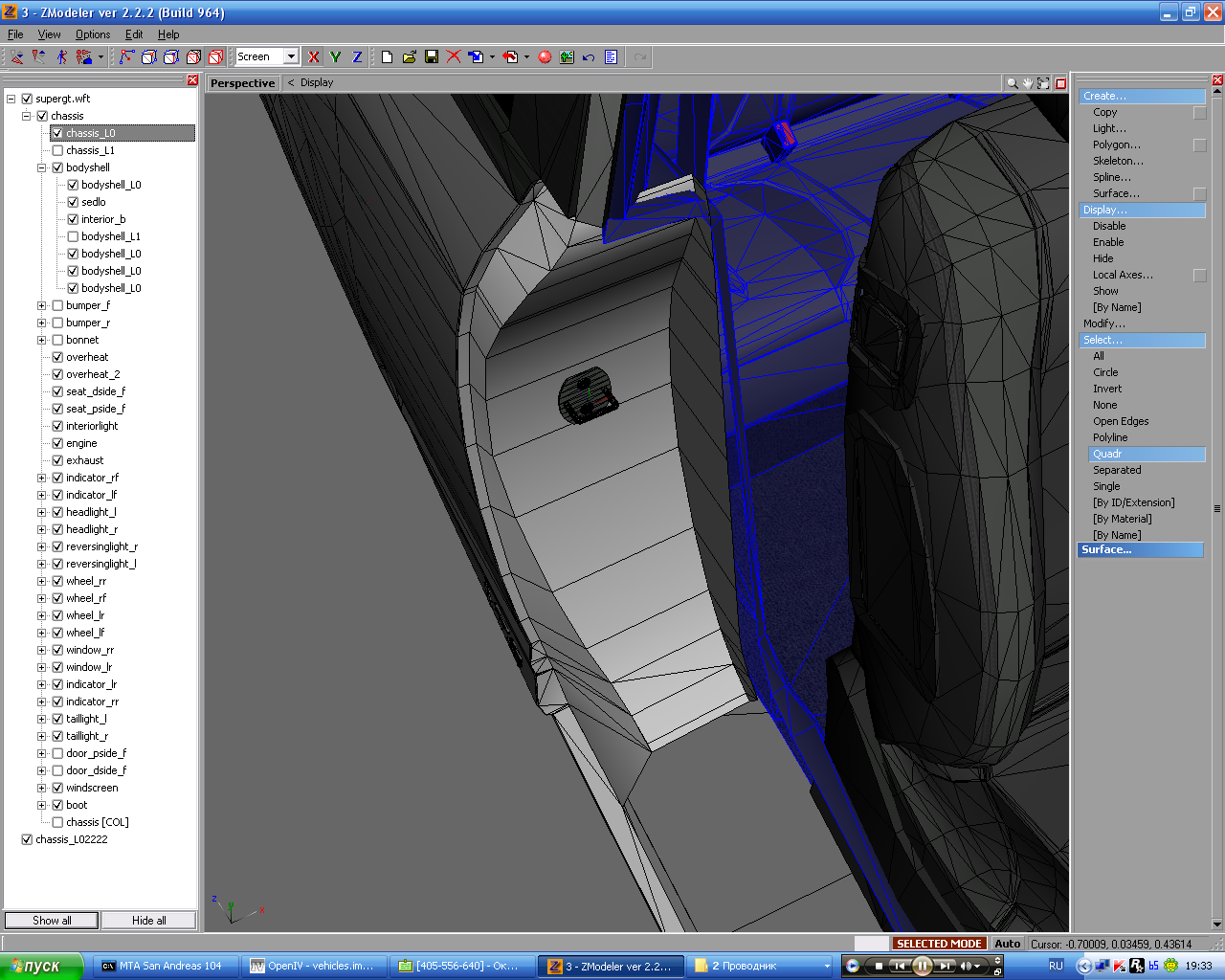Open the Edit menu
Image resolution: width=1225 pixels, height=980 pixels.
[x=134, y=34]
